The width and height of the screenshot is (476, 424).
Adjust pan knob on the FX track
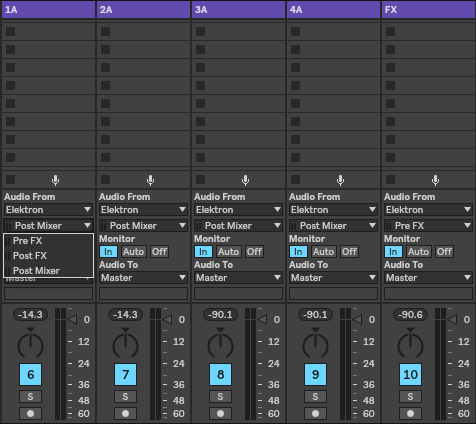click(x=410, y=345)
